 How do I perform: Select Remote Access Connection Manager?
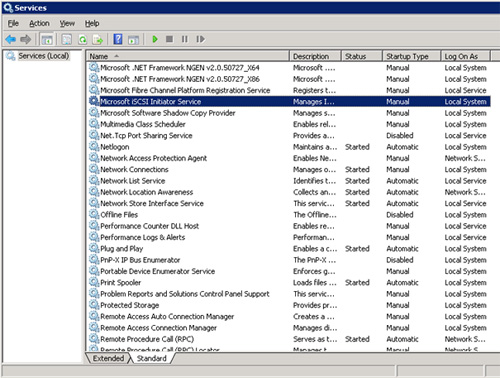(x=289, y=328)
